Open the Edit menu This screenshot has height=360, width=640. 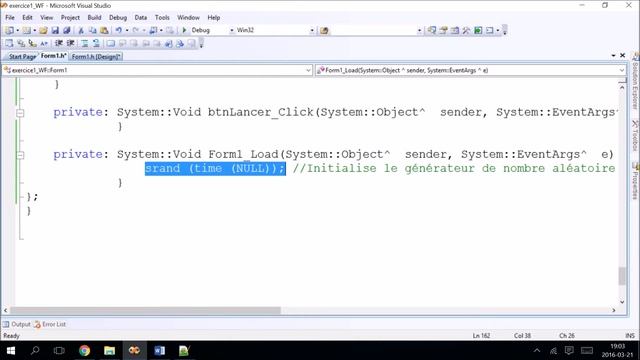coord(27,18)
